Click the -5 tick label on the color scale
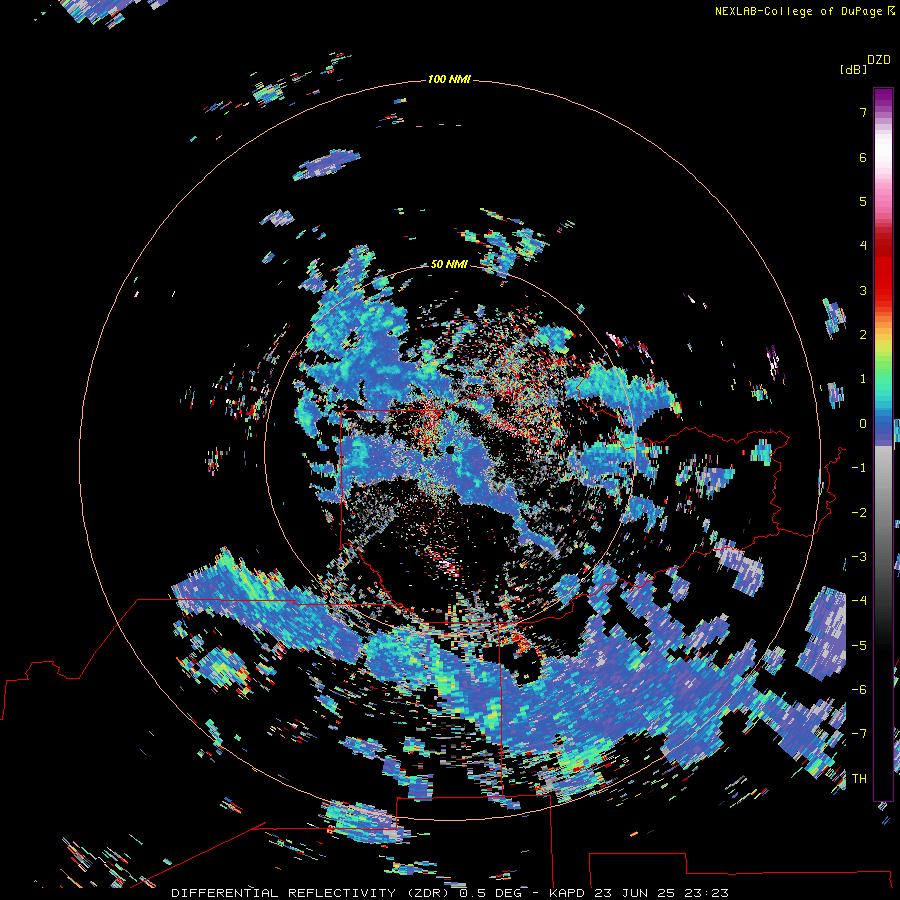900x900 pixels. tap(859, 646)
